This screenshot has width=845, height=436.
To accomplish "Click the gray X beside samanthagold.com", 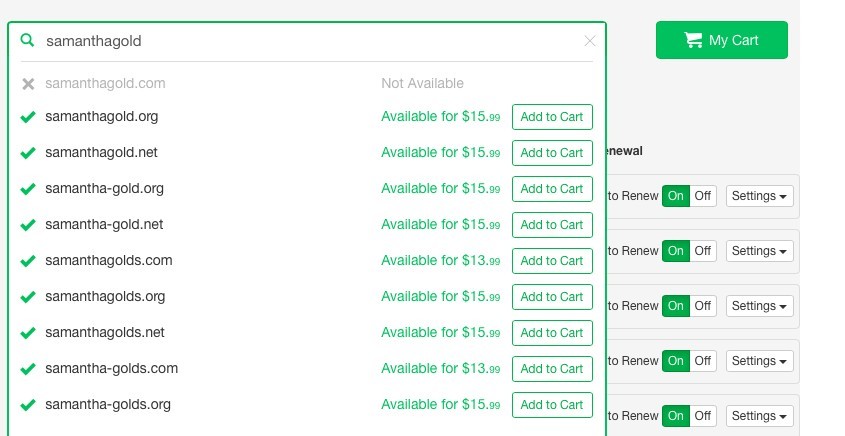I will tap(28, 84).
